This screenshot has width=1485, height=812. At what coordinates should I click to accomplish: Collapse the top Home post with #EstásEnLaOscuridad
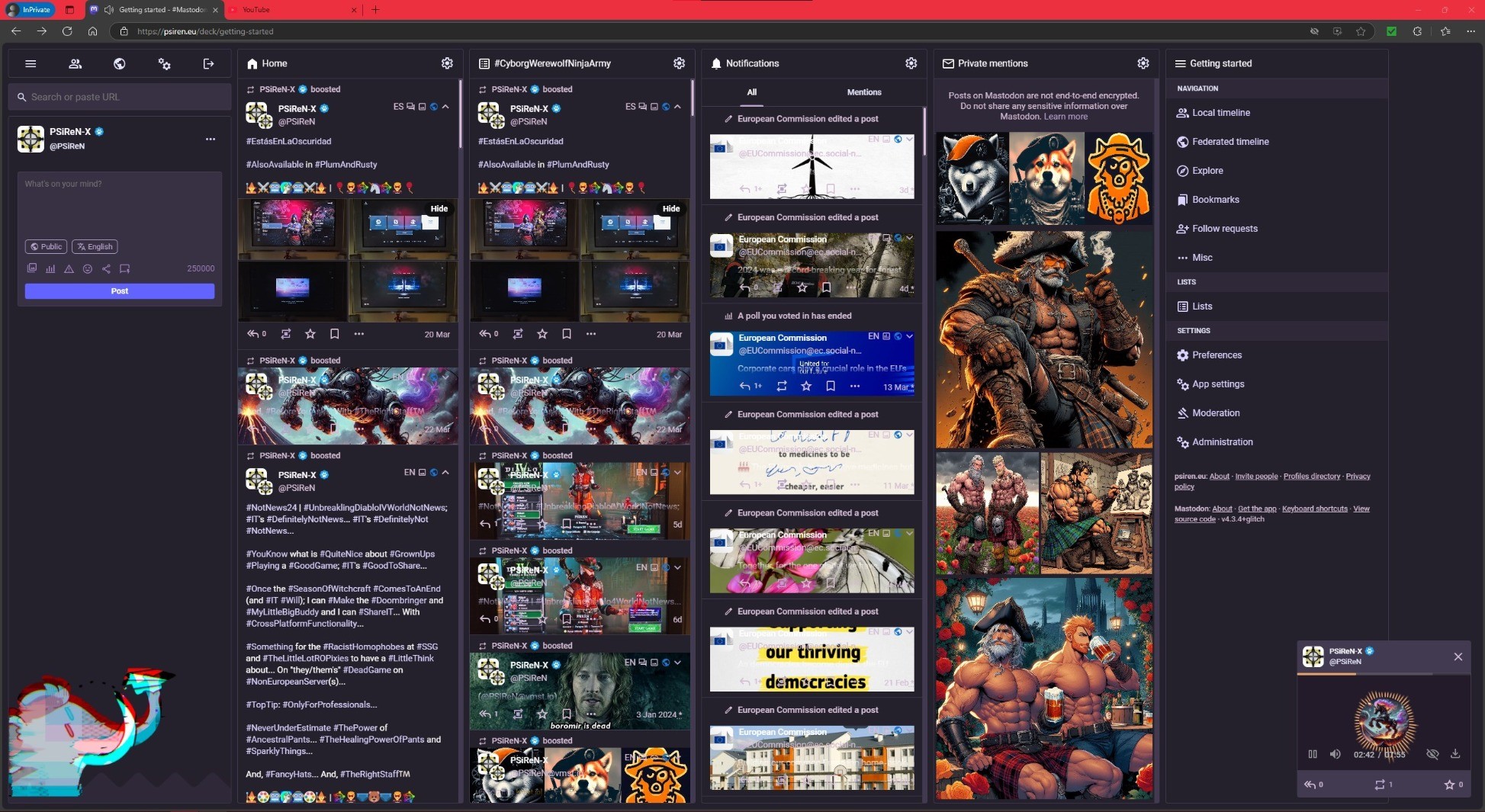(x=445, y=107)
